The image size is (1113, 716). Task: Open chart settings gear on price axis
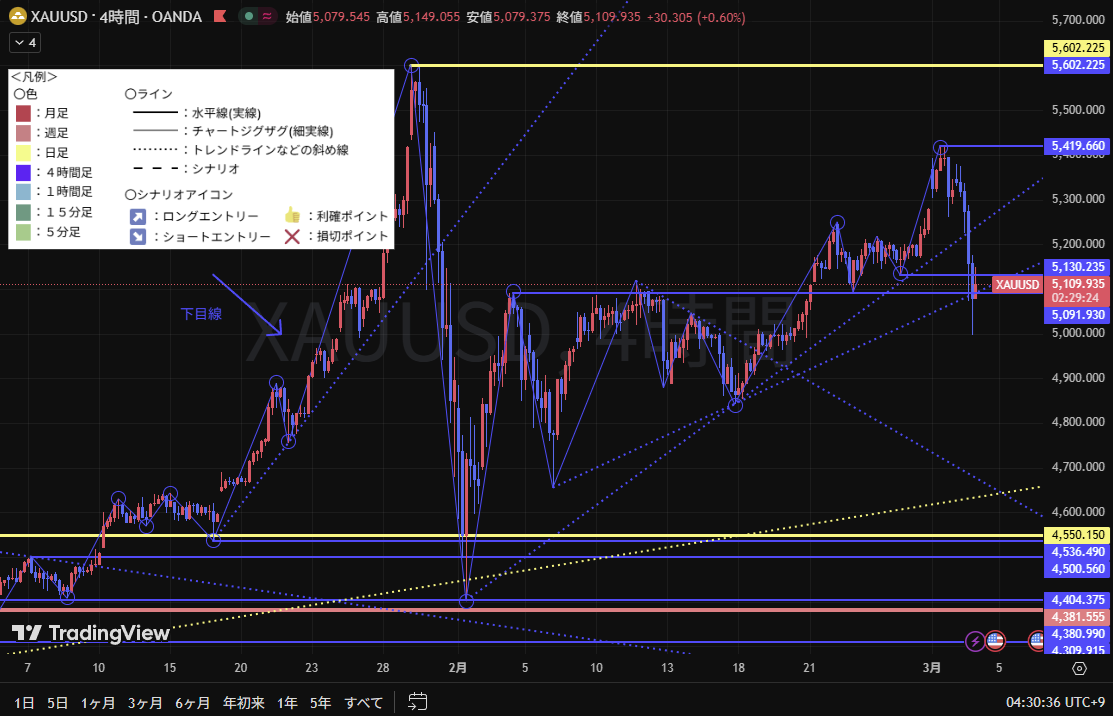[x=1079, y=669]
